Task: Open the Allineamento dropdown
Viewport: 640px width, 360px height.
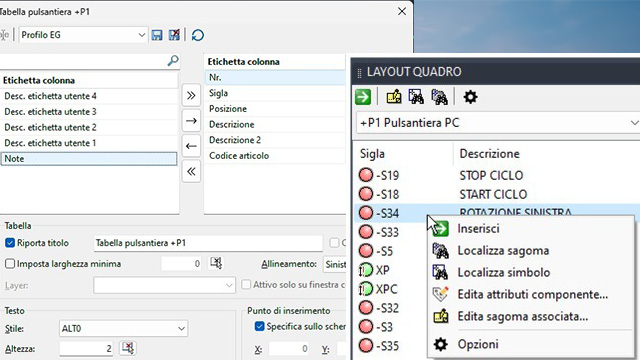Action: [335, 264]
